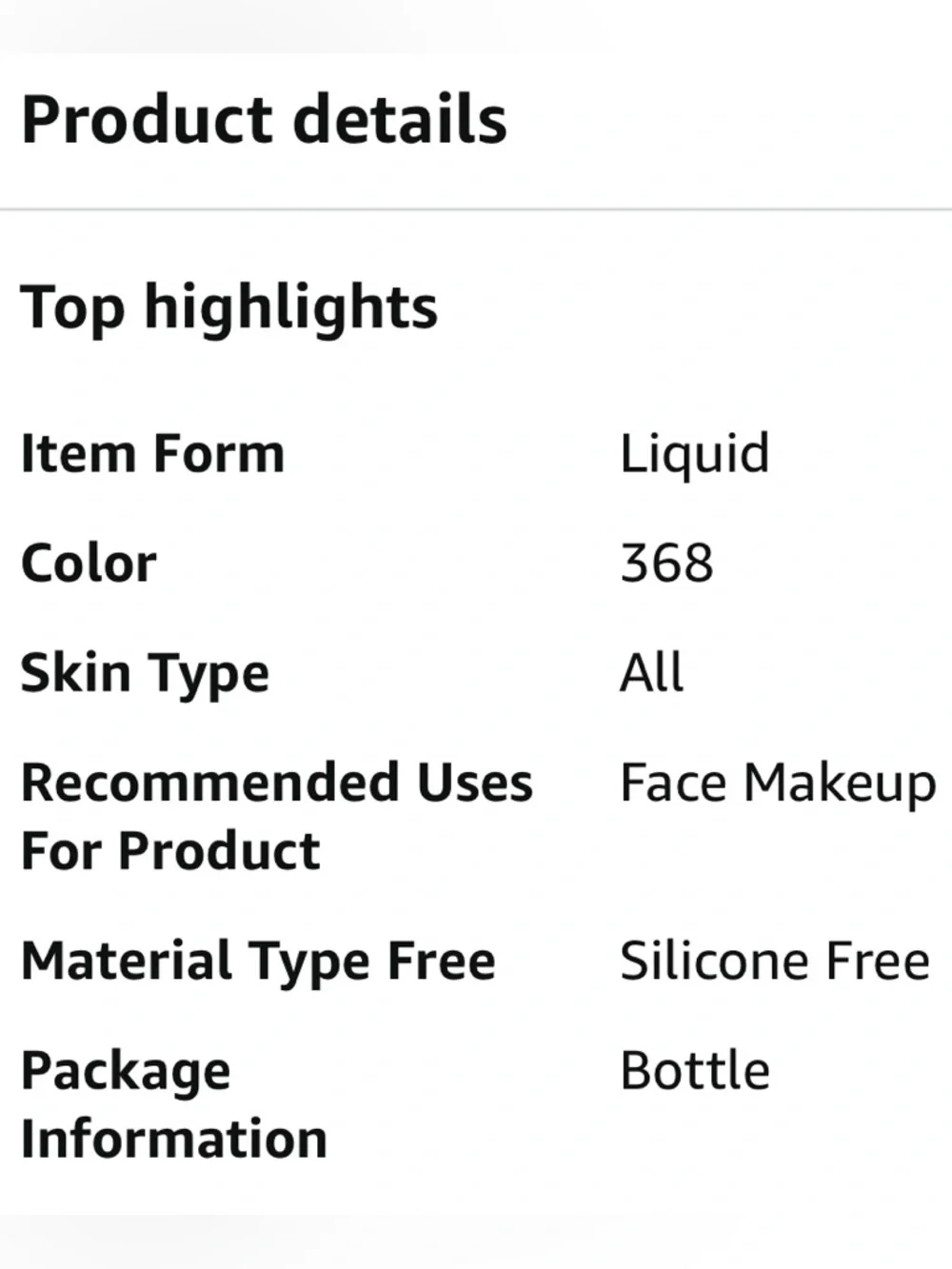
Task: Click the Item Form label
Action: [x=152, y=453]
